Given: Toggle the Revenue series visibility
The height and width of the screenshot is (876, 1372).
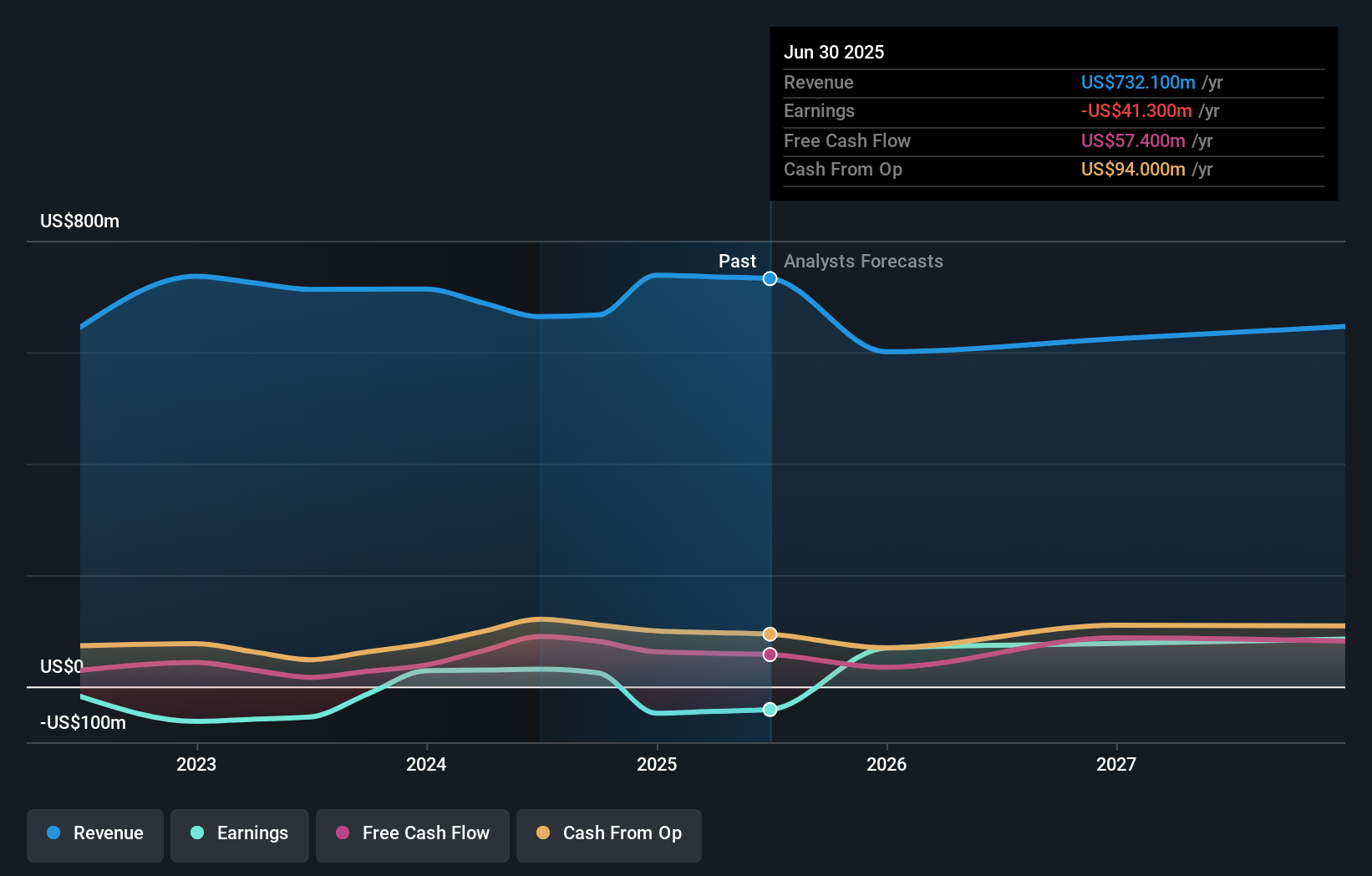Looking at the screenshot, I should (94, 833).
